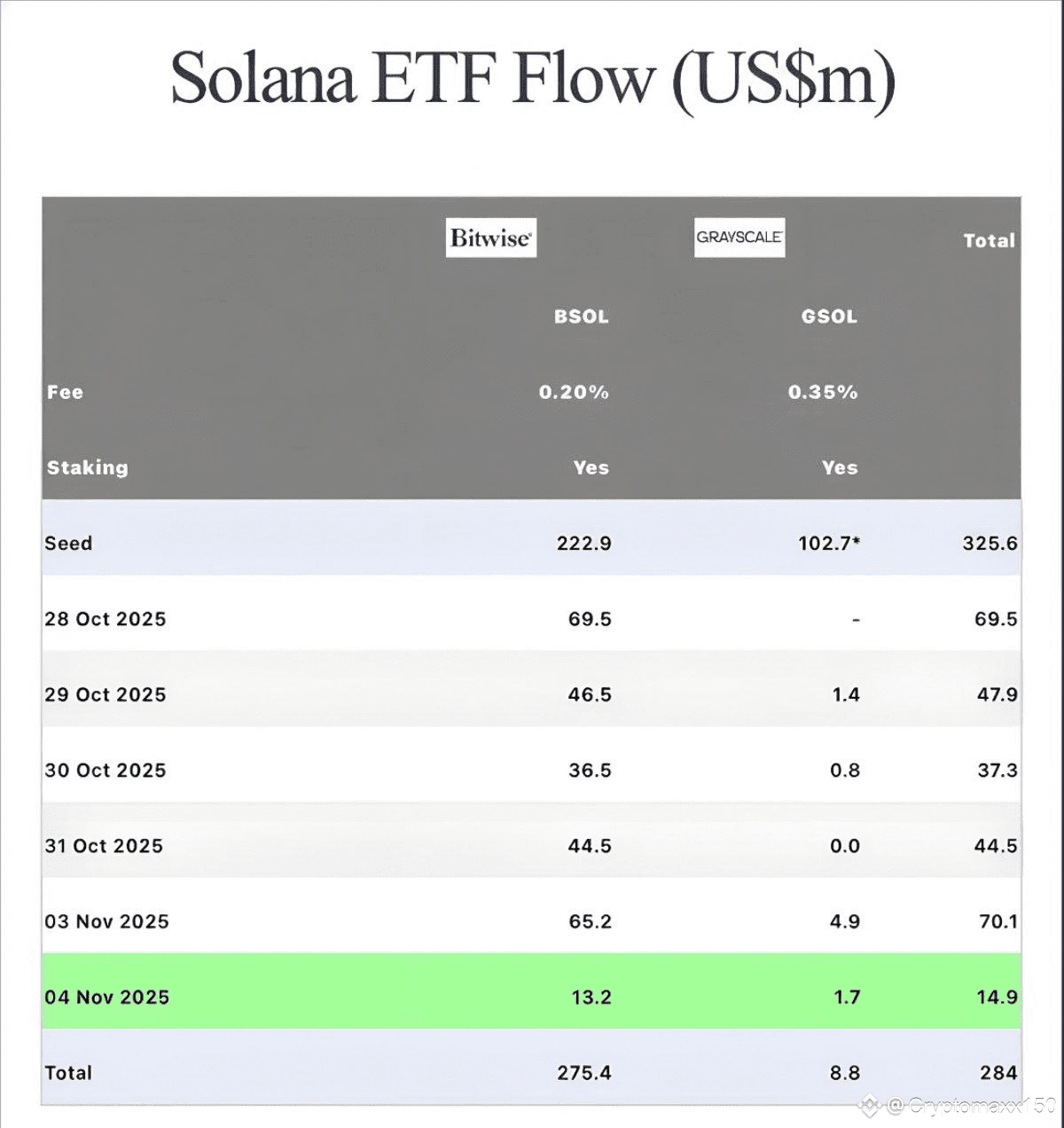Click the Staking row label
Screen dimensions: 1064x1128
pyautogui.click(x=87, y=467)
